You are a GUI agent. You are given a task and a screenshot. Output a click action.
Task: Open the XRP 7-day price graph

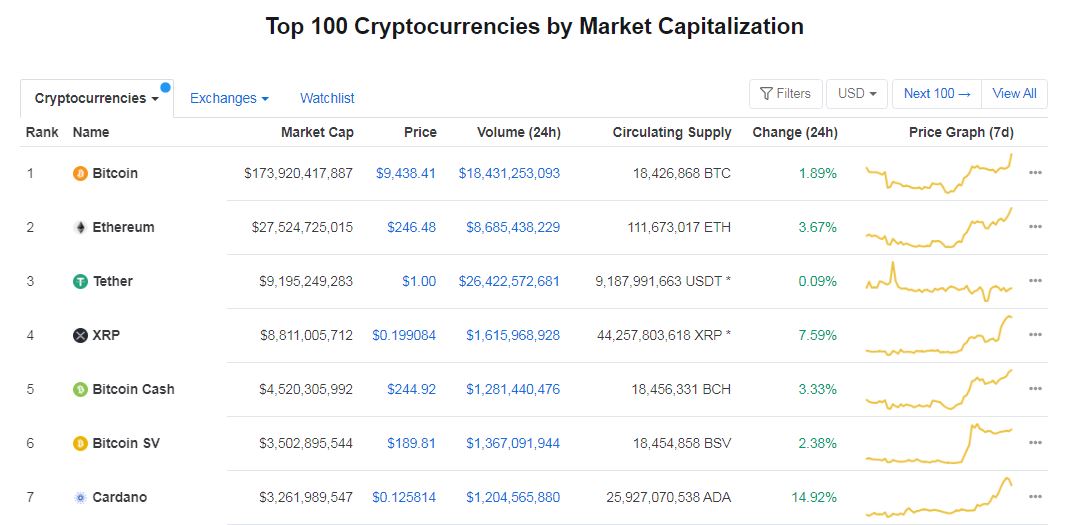coord(939,335)
